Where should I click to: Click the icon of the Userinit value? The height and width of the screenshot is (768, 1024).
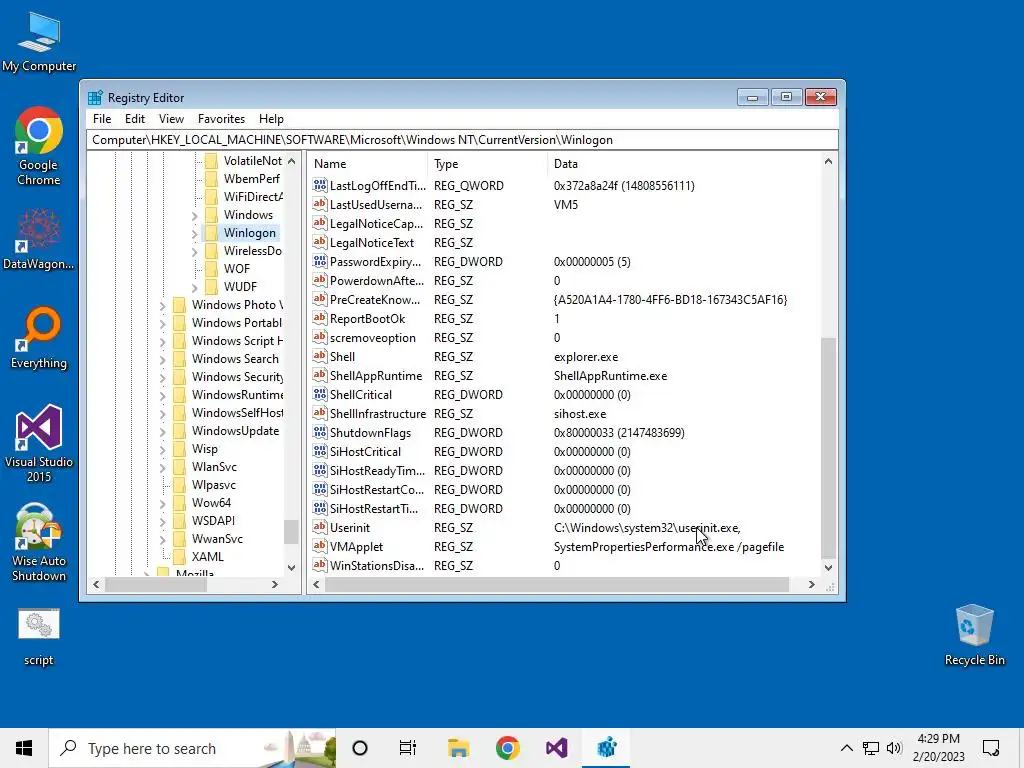[319, 527]
